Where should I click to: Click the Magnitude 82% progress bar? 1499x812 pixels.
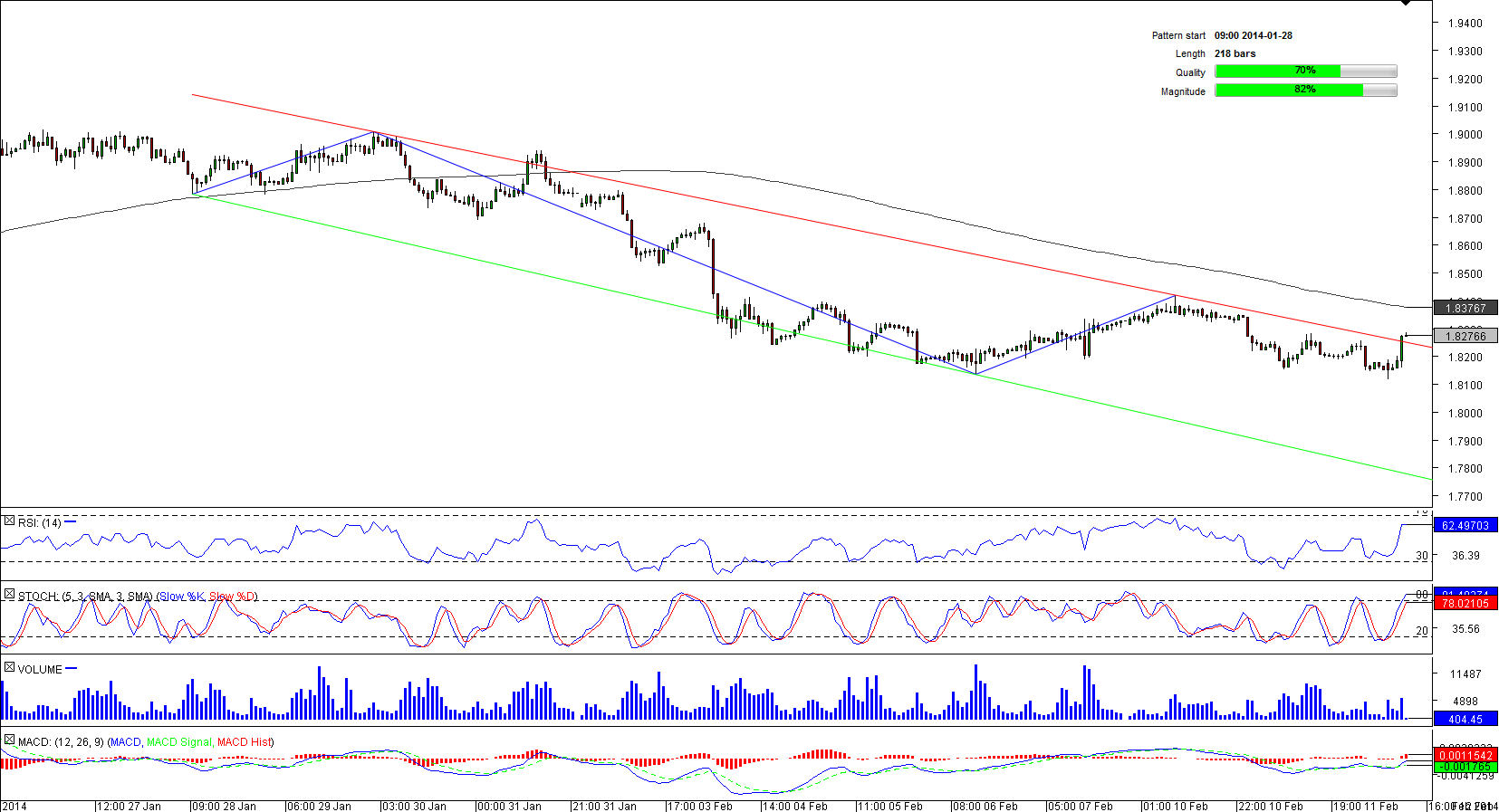click(1305, 91)
